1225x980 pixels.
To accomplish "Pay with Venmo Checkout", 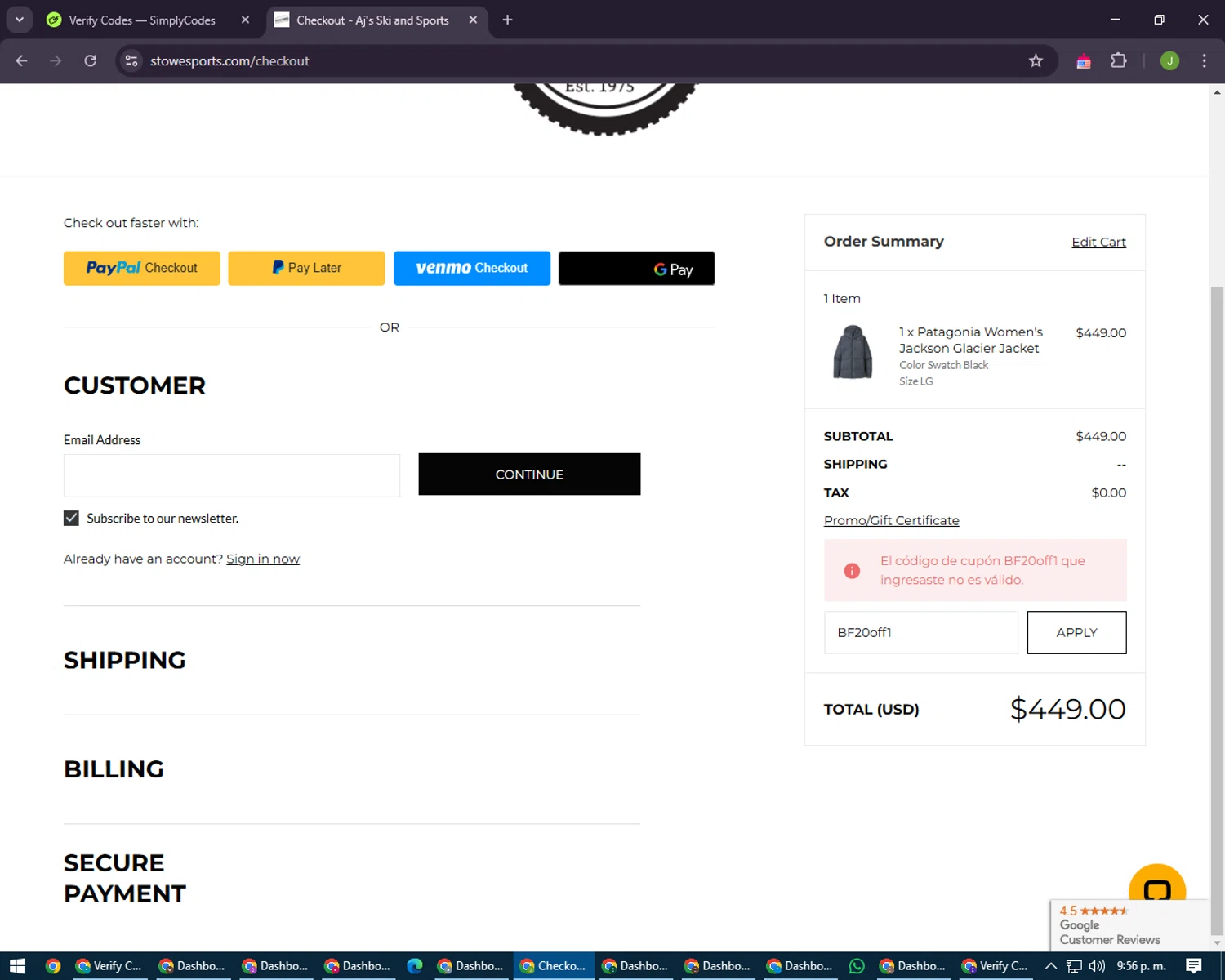I will tap(472, 268).
